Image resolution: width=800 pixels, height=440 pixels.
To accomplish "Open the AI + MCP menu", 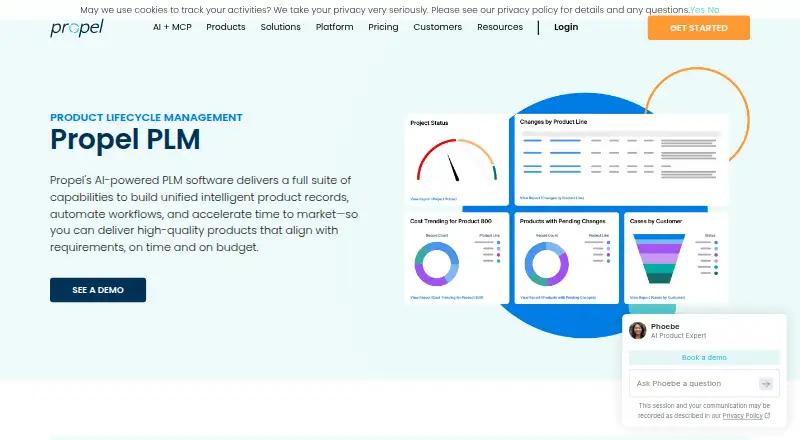I will click(x=172, y=27).
